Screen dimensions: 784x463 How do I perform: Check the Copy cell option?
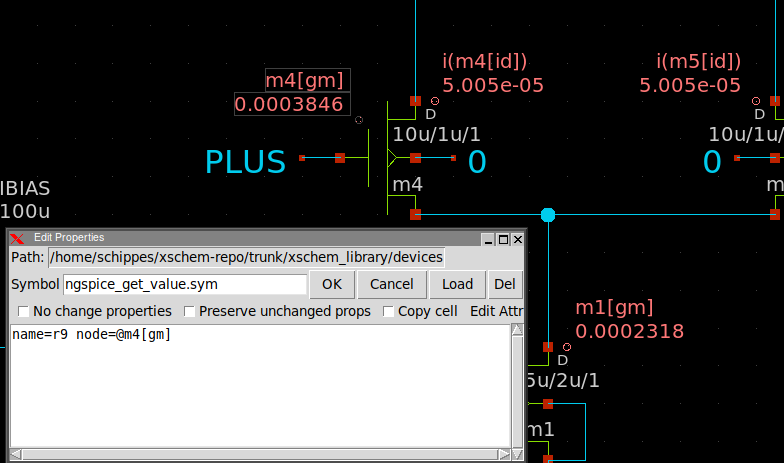click(x=389, y=311)
